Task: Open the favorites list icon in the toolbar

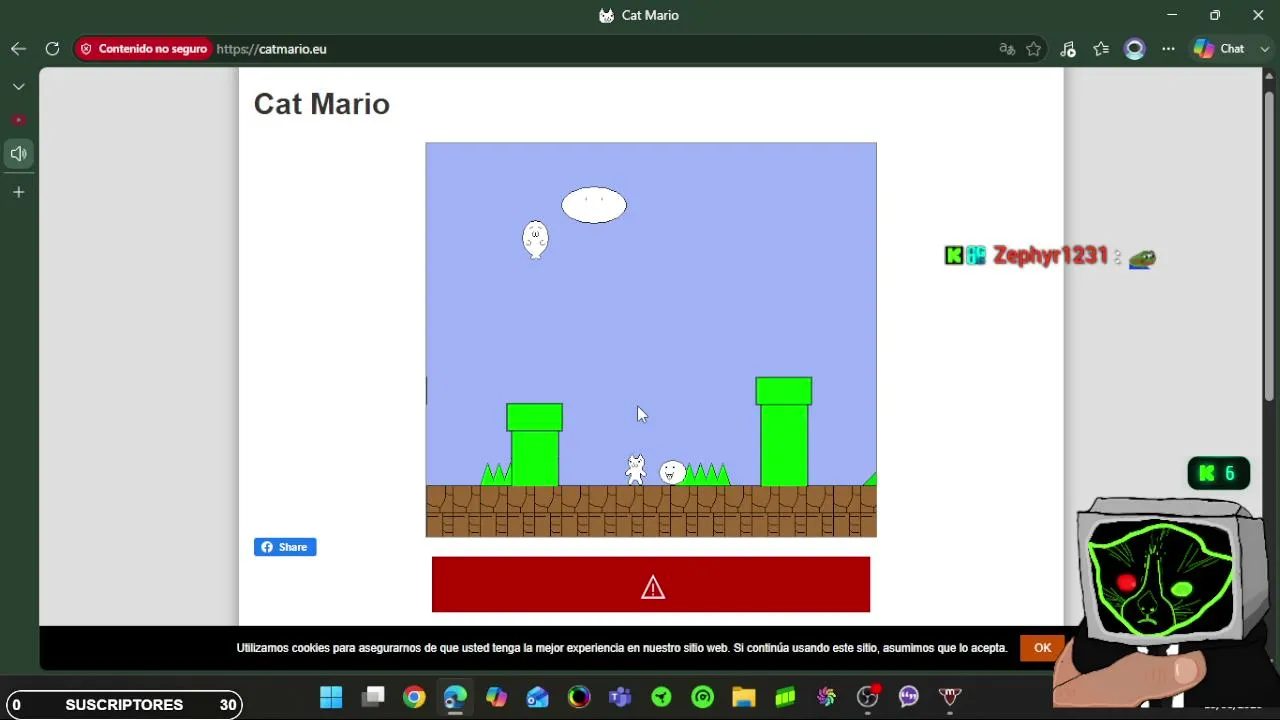Action: point(1101,49)
